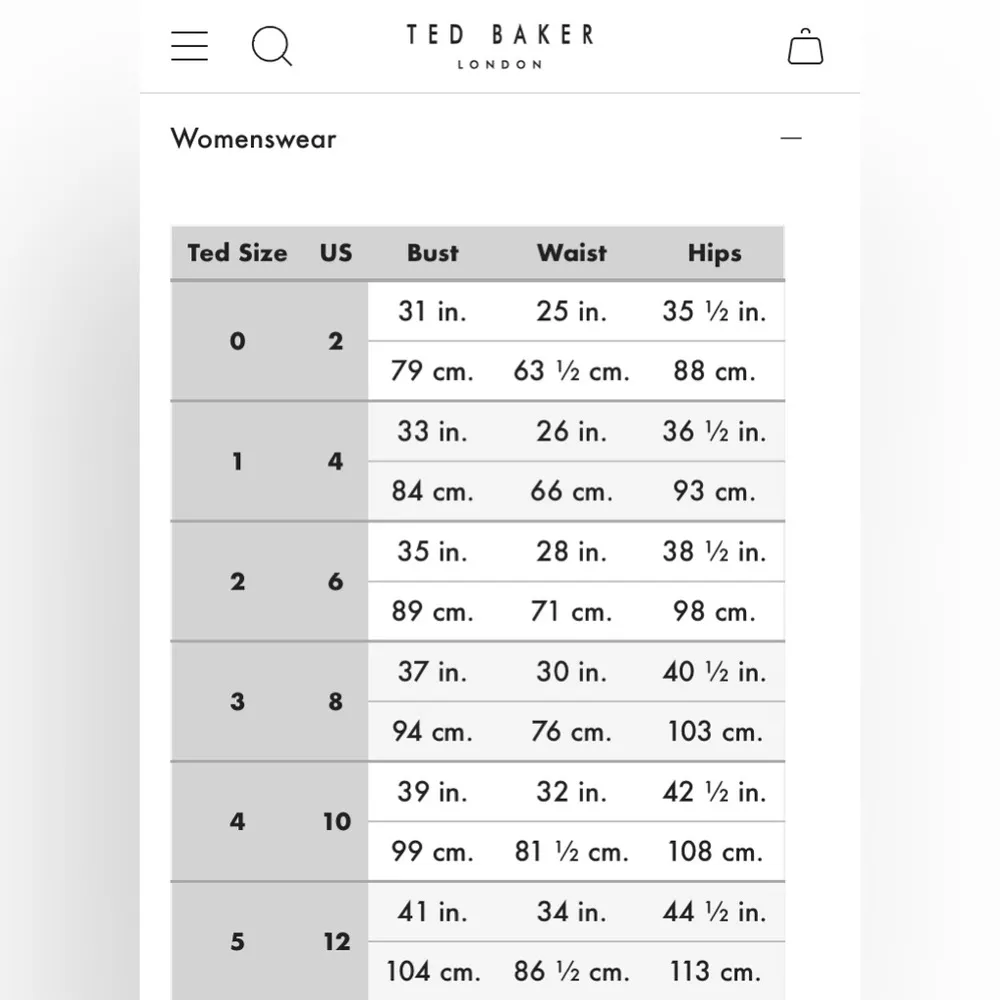
Task: Open the hamburger navigation menu
Action: pyautogui.click(x=190, y=46)
